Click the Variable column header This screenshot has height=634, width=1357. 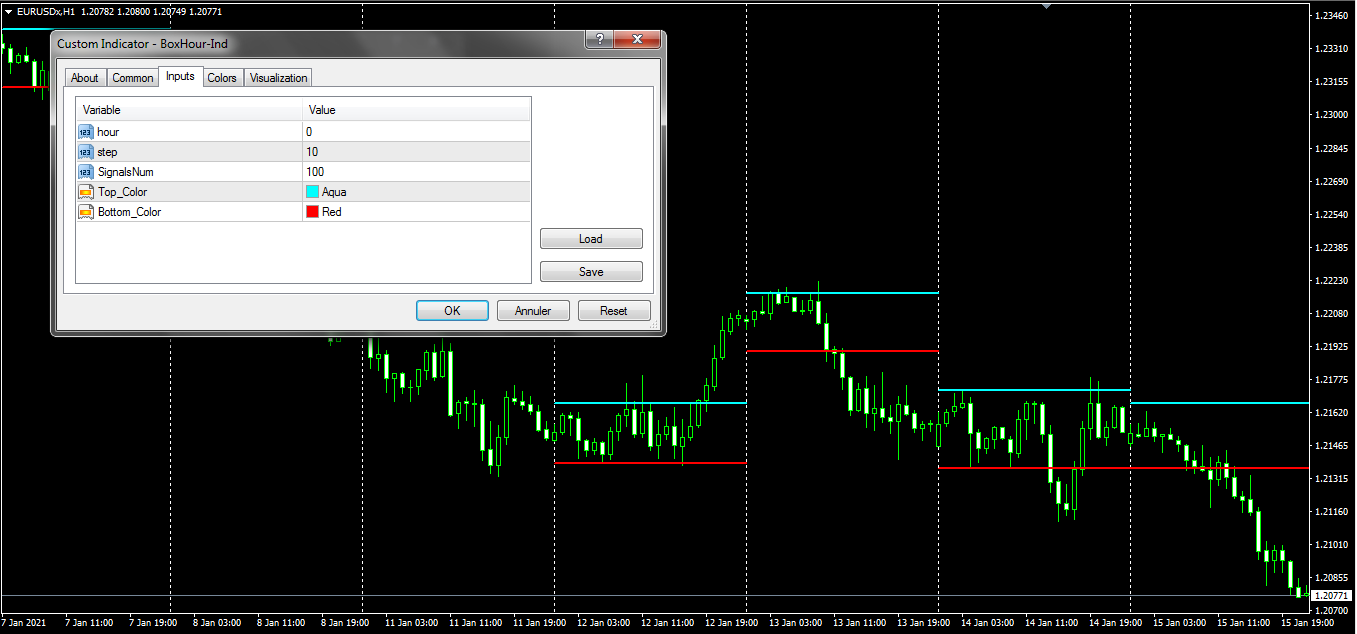tap(189, 110)
